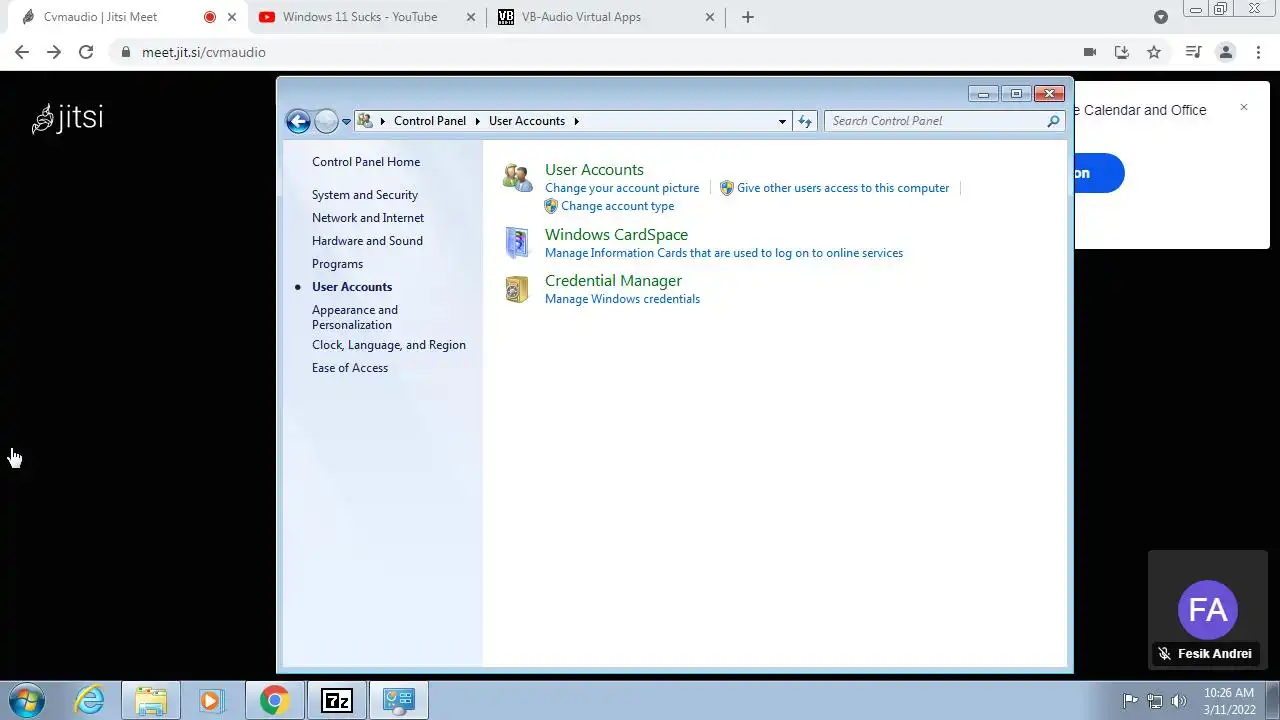Open Chrome three-dot menu
Screen dimensions: 1280x720
click(1257, 52)
